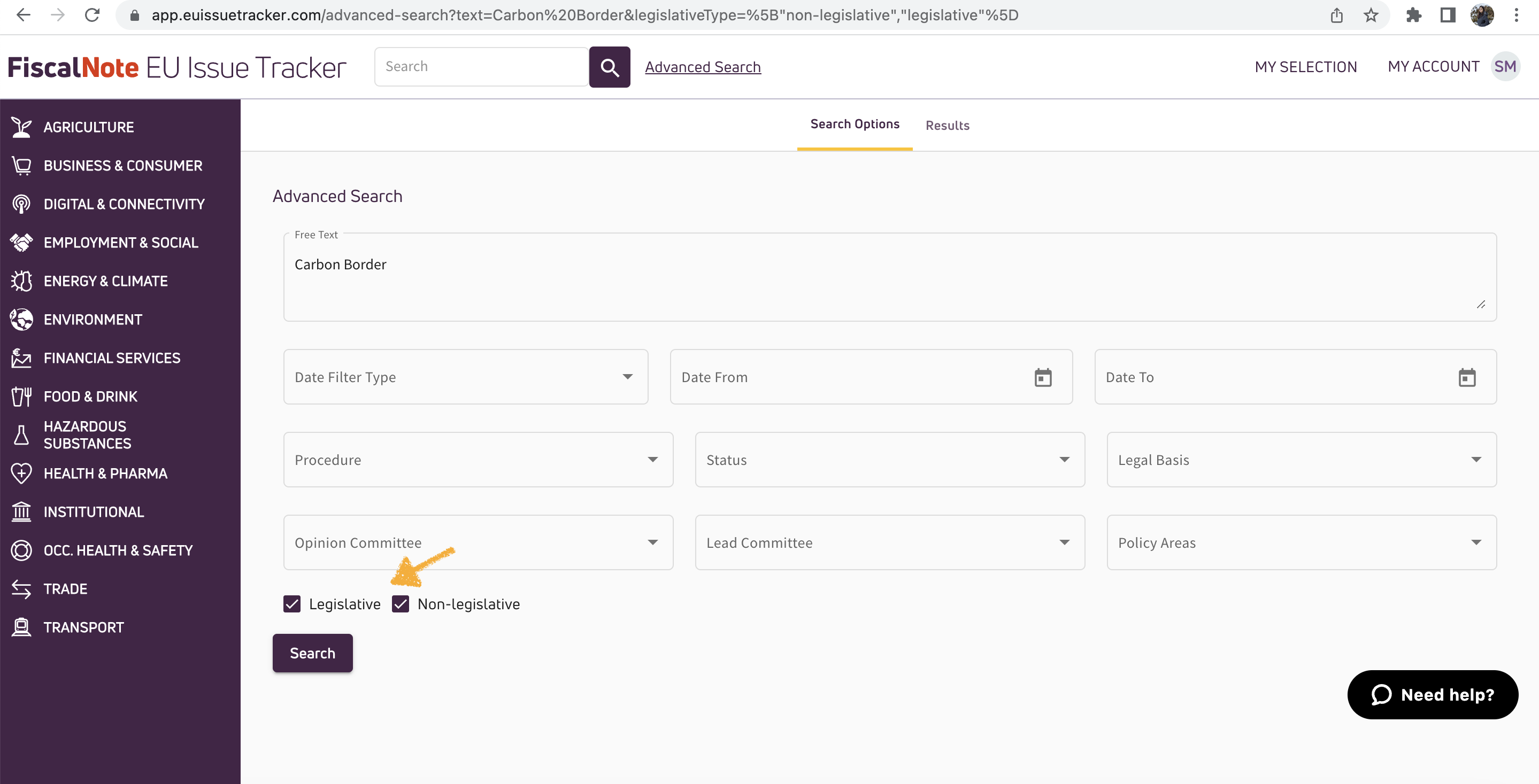Open the Chrome three-dot menu

(1517, 15)
